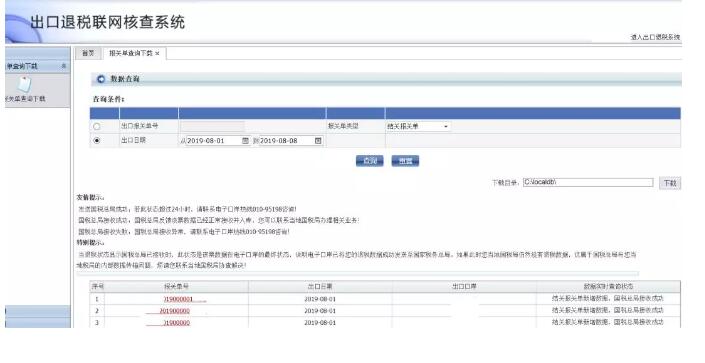This screenshot has height=363, width=705.
Task: Open the 报关单号 link in row 3
Action: coord(177,323)
